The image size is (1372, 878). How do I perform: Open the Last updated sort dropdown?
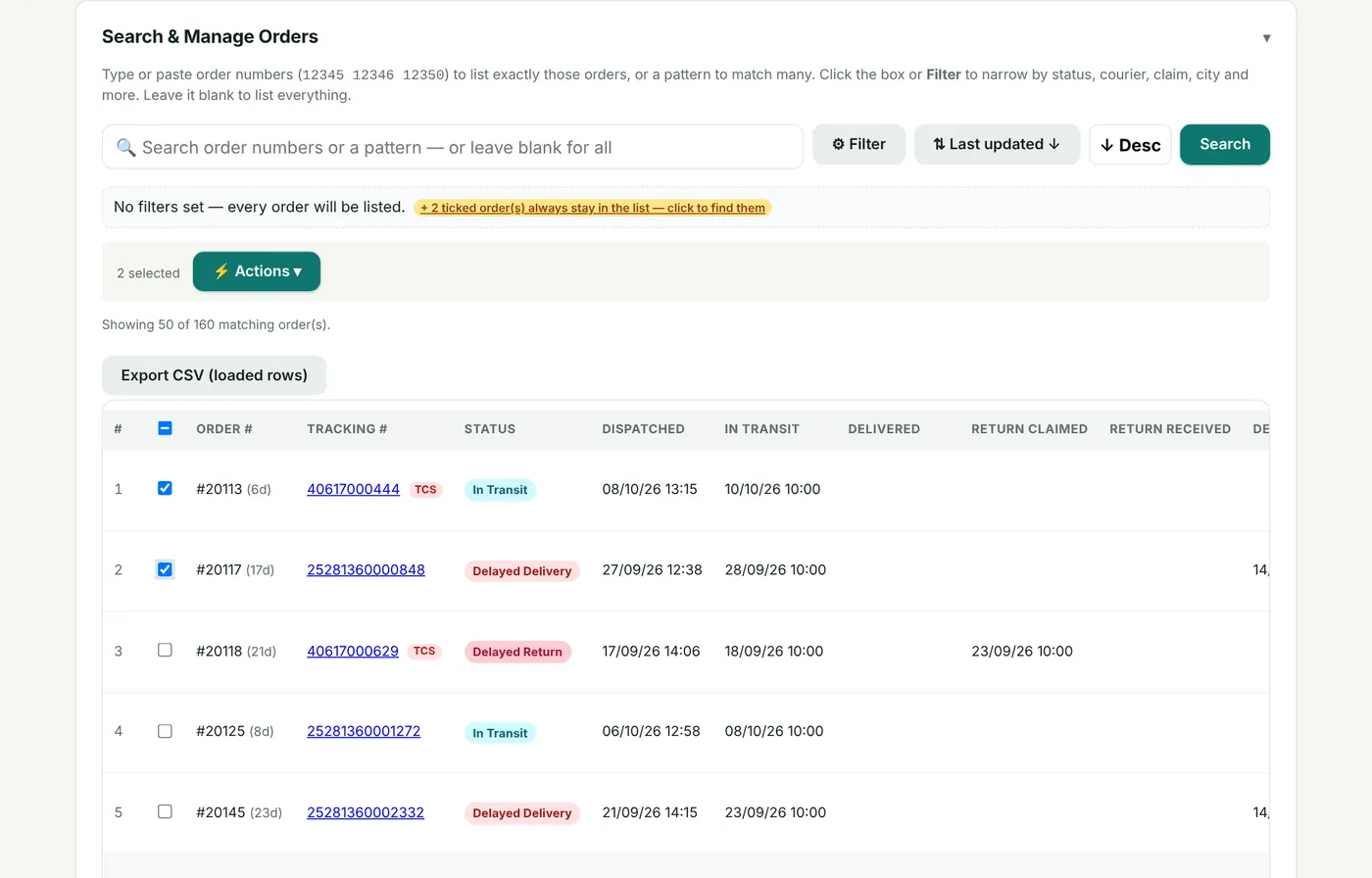997,144
